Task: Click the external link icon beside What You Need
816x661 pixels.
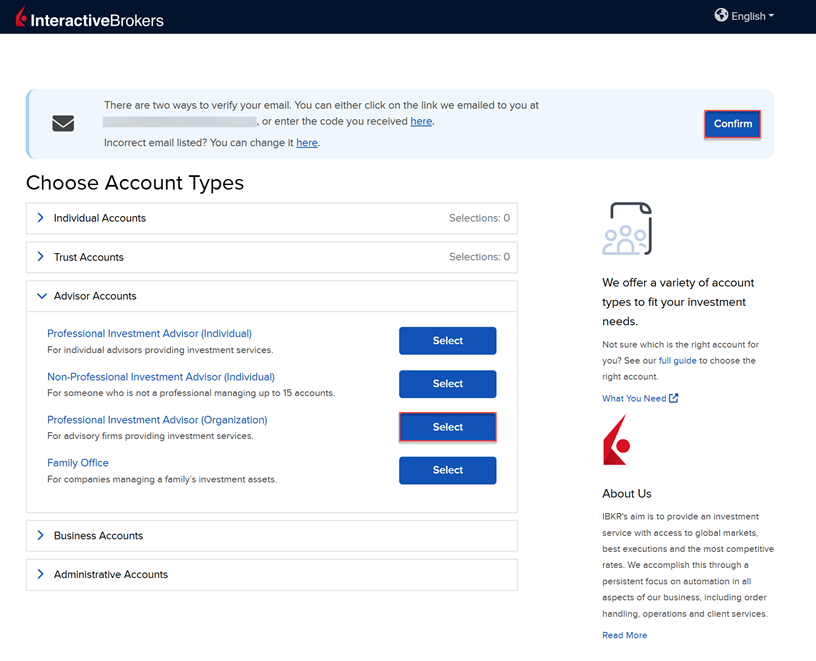Action: click(x=673, y=398)
